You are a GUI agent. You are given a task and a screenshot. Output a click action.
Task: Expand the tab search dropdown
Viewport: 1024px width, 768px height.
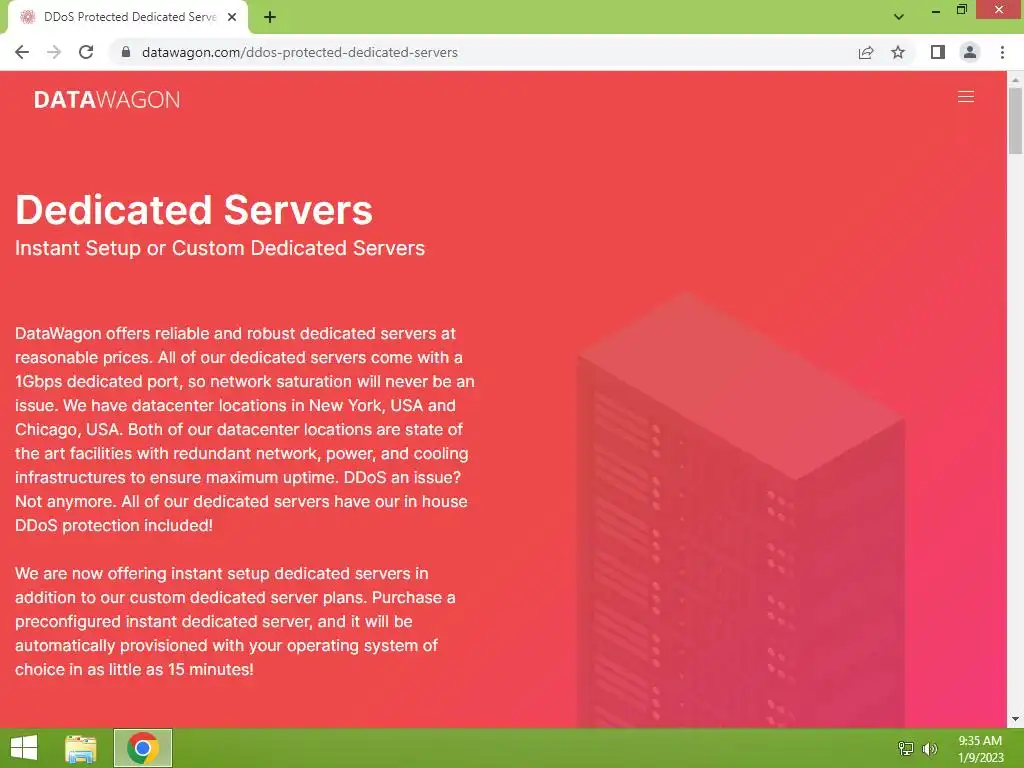(x=899, y=17)
